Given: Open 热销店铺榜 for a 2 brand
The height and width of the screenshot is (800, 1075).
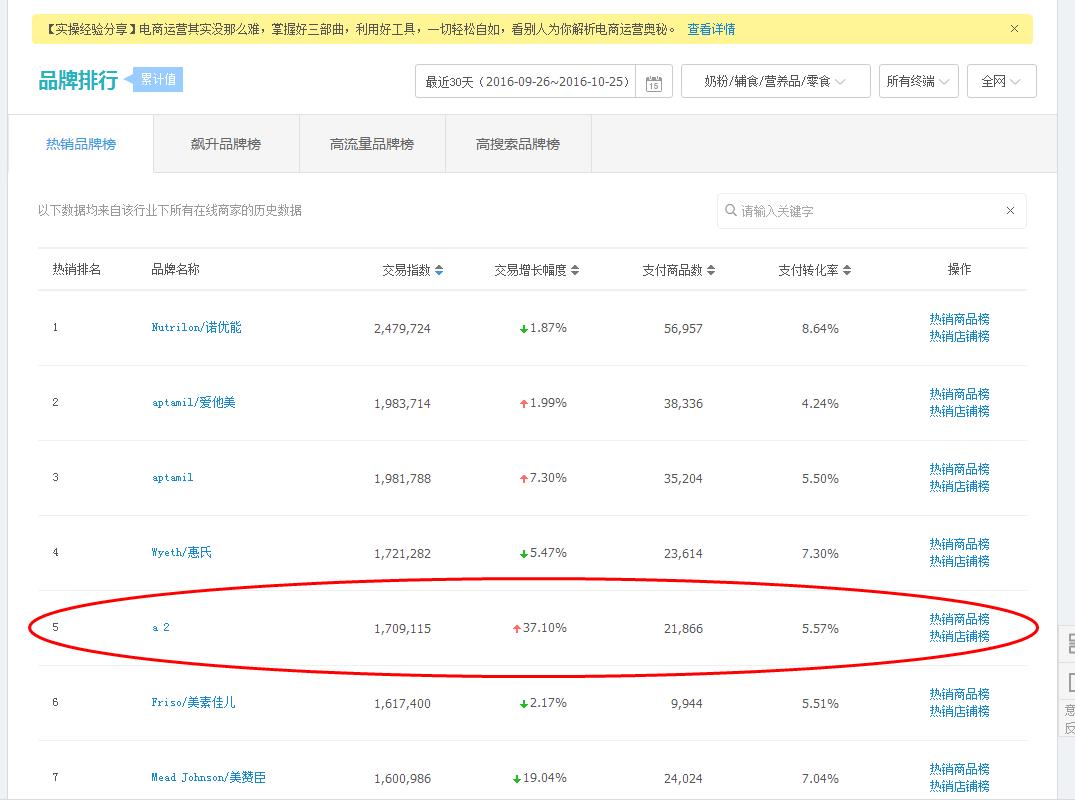Looking at the screenshot, I should (x=959, y=637).
